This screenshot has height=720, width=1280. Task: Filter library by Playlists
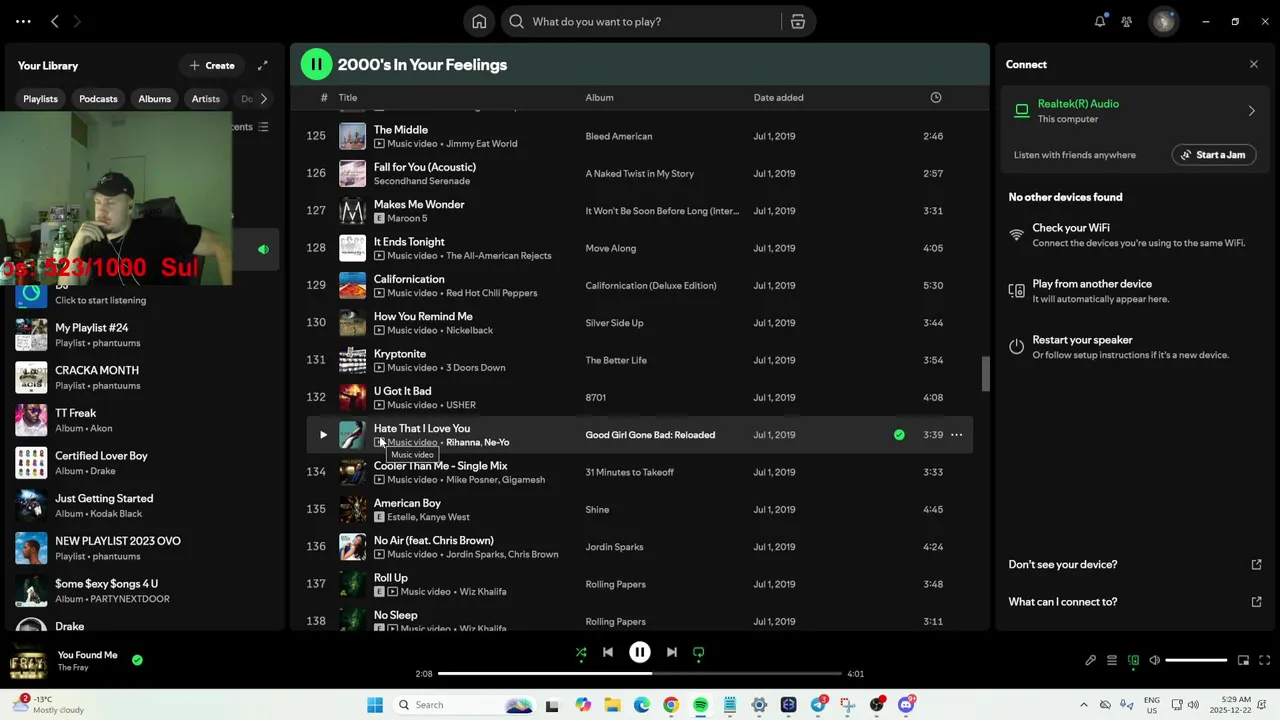click(41, 99)
